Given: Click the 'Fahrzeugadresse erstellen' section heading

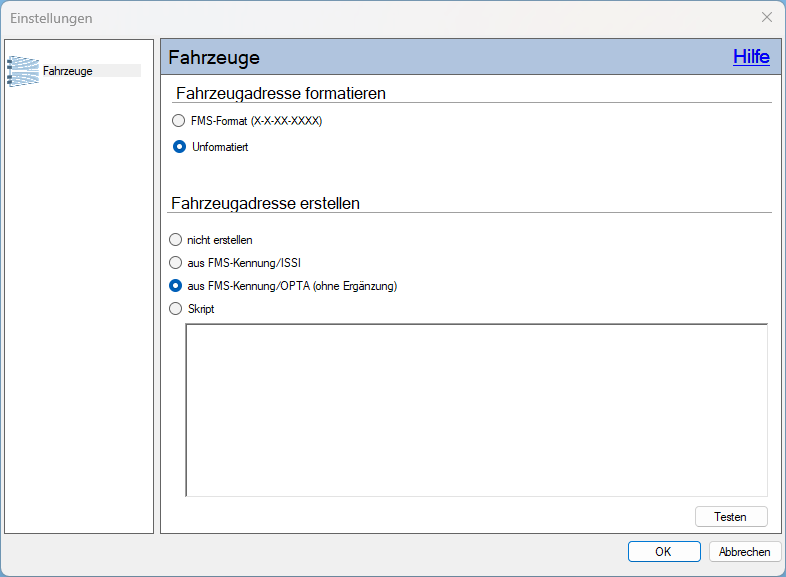Looking at the screenshot, I should tap(265, 204).
